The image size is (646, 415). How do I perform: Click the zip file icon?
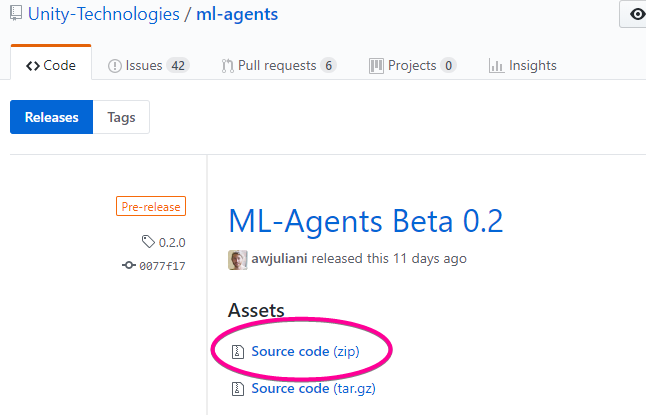coord(238,352)
